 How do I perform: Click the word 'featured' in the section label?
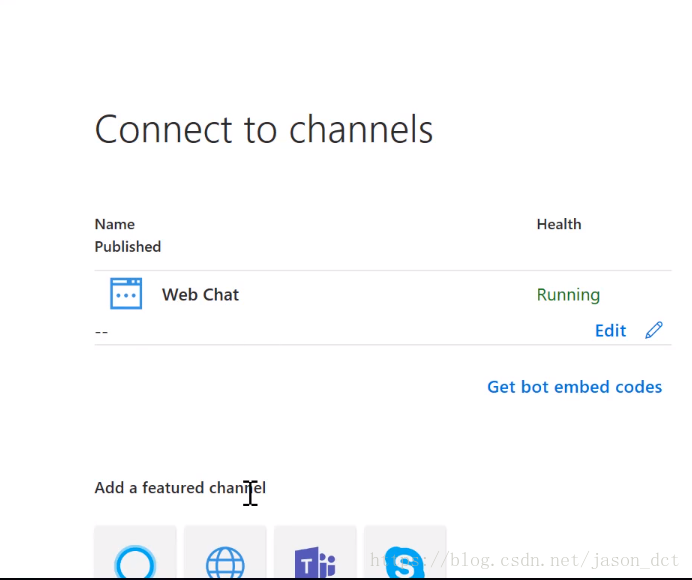point(173,488)
